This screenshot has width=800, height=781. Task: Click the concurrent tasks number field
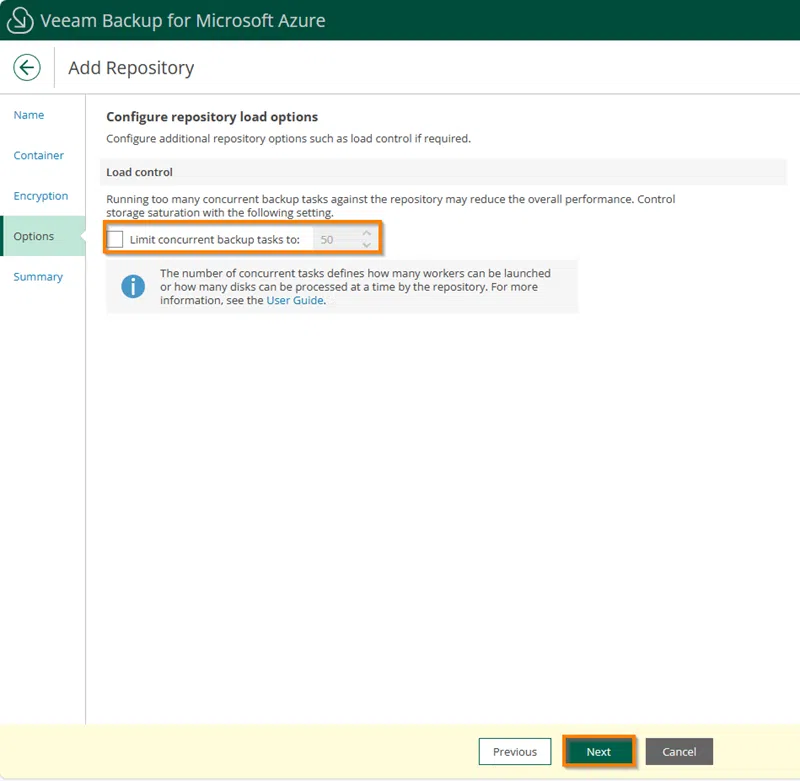(337, 240)
